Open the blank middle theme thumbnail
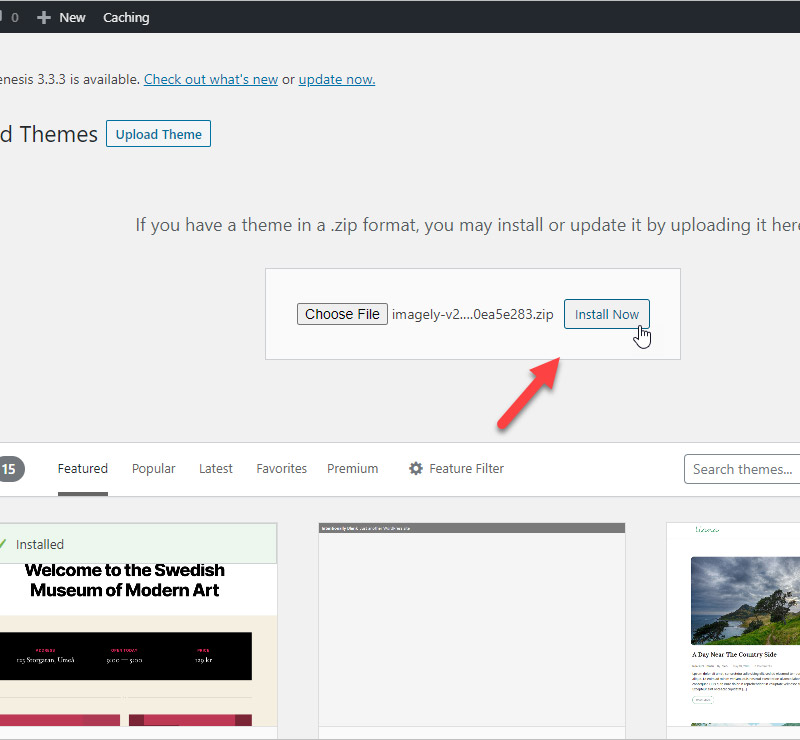 472,625
